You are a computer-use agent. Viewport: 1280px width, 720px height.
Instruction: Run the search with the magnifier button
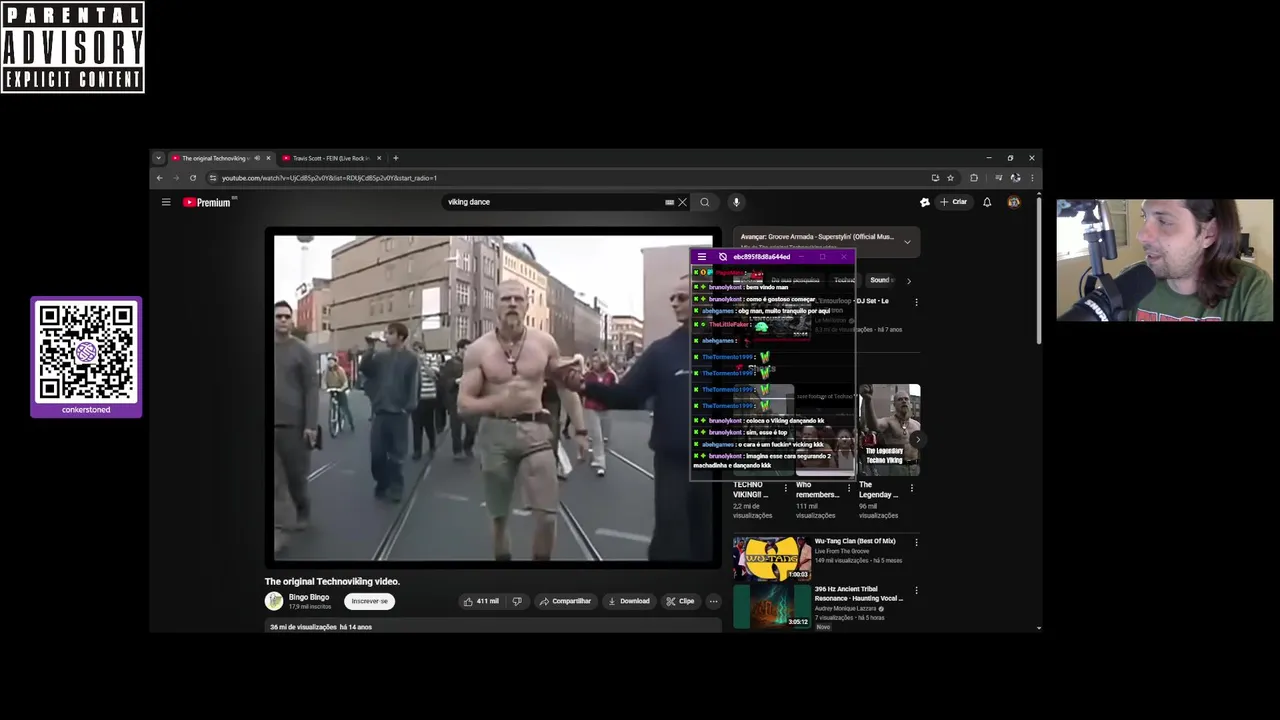tap(705, 202)
